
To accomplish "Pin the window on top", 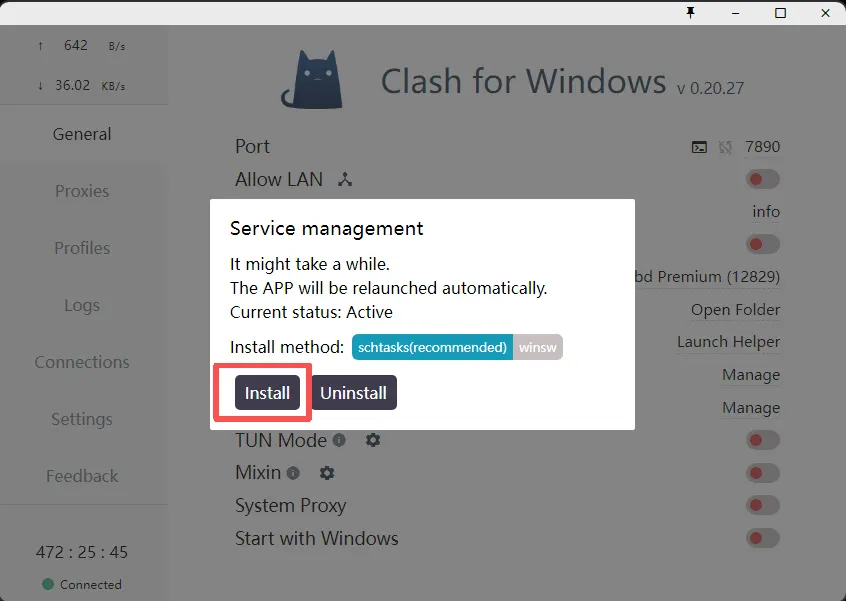I will tap(691, 12).
